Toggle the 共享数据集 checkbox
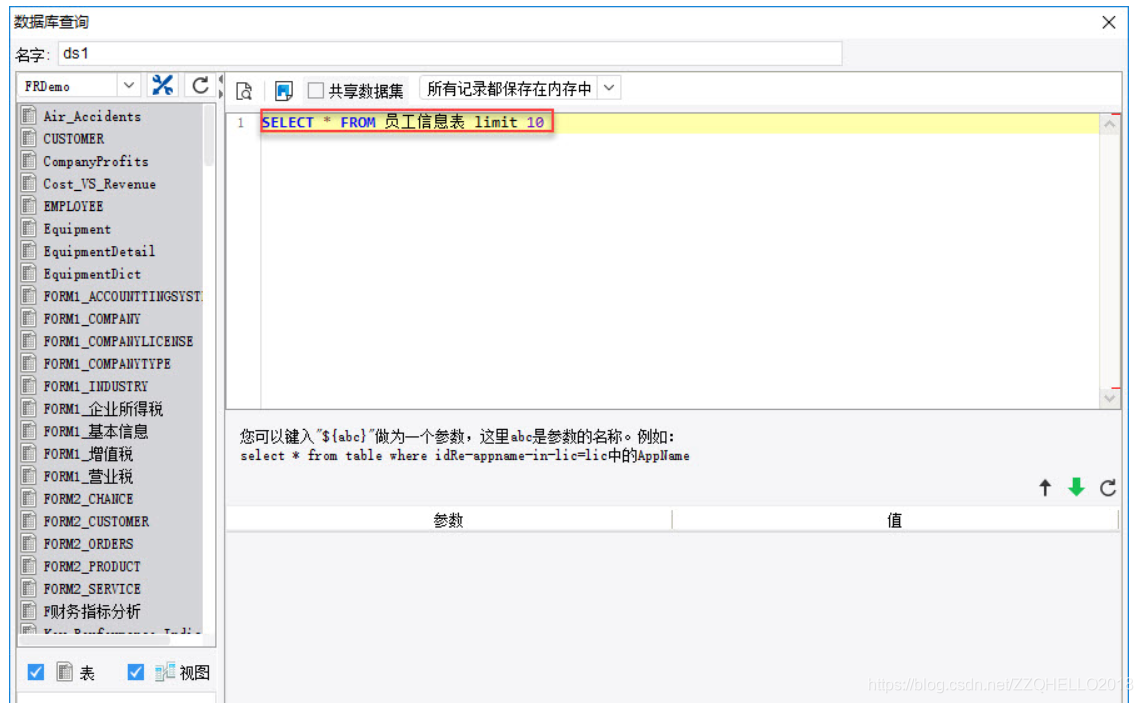Screen dimensions: 1143x703 pyautogui.click(x=315, y=90)
